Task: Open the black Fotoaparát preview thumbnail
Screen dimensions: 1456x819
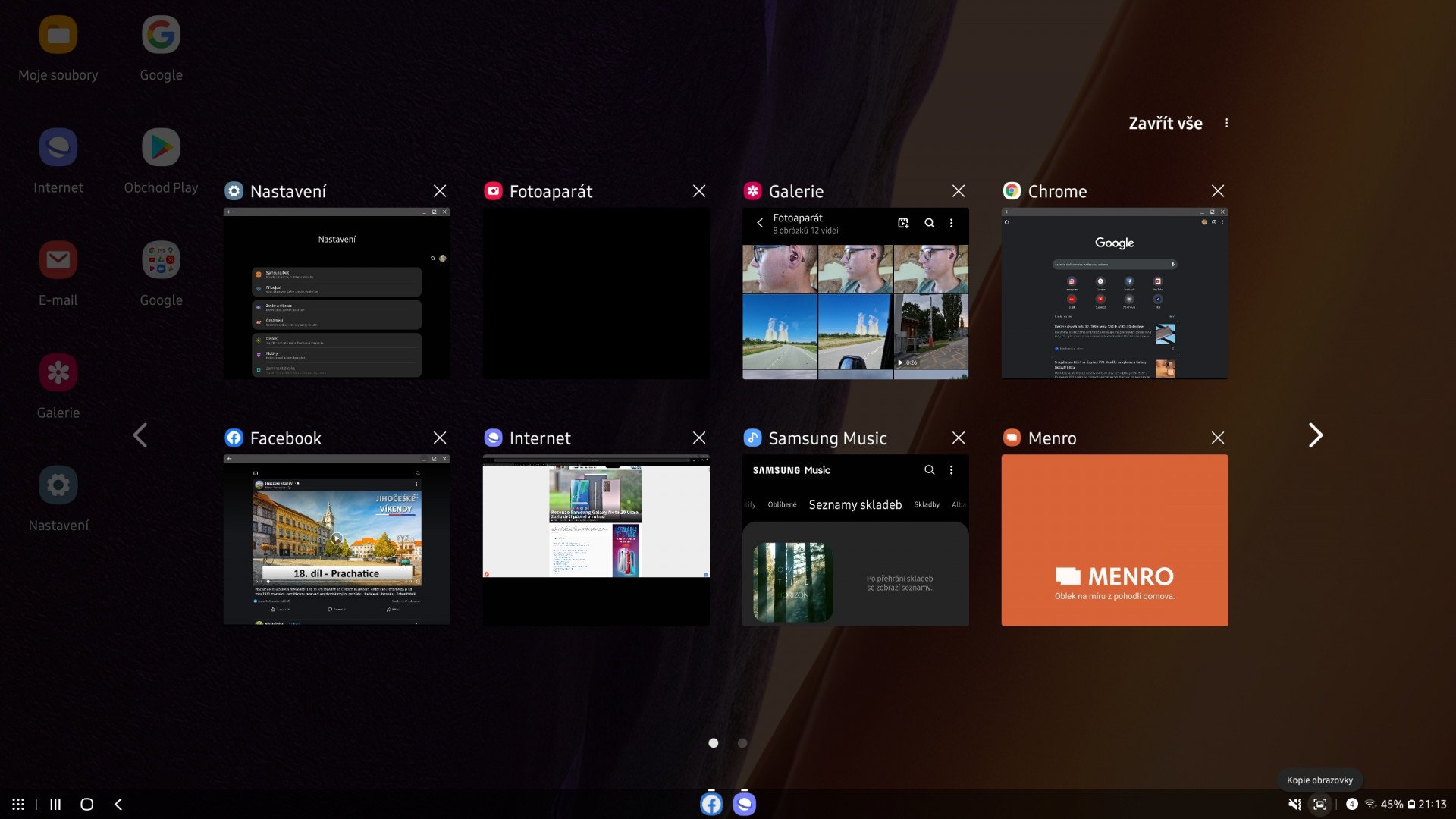Action: (x=596, y=293)
